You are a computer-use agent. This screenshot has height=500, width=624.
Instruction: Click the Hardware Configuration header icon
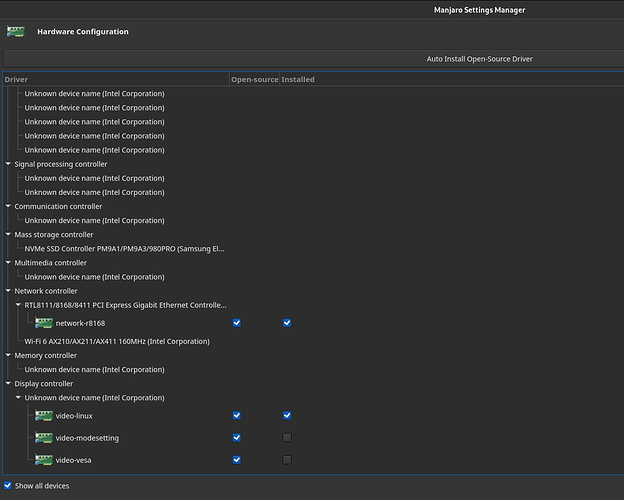tap(16, 31)
